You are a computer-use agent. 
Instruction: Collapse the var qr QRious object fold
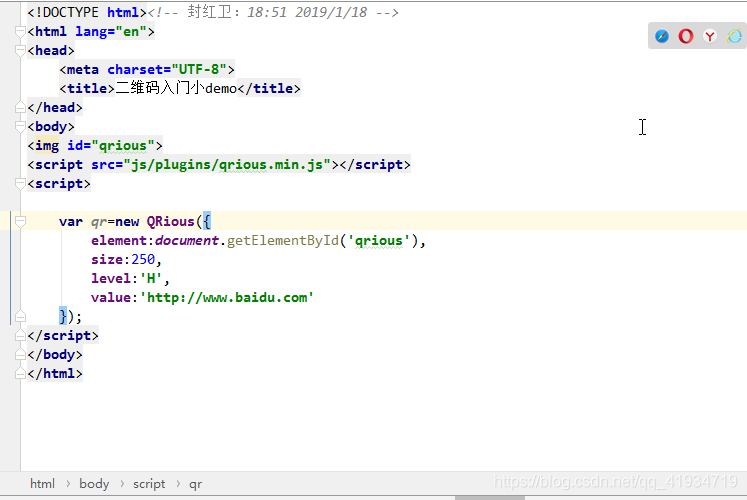tap(20, 221)
